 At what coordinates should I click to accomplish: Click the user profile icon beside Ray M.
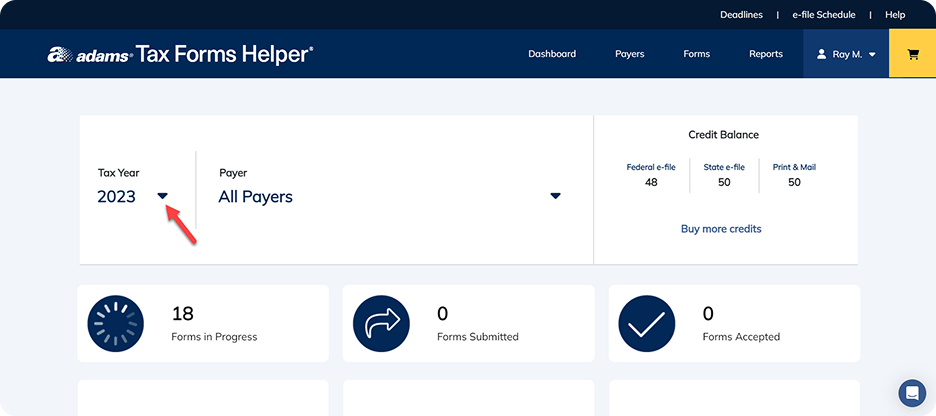pos(821,54)
